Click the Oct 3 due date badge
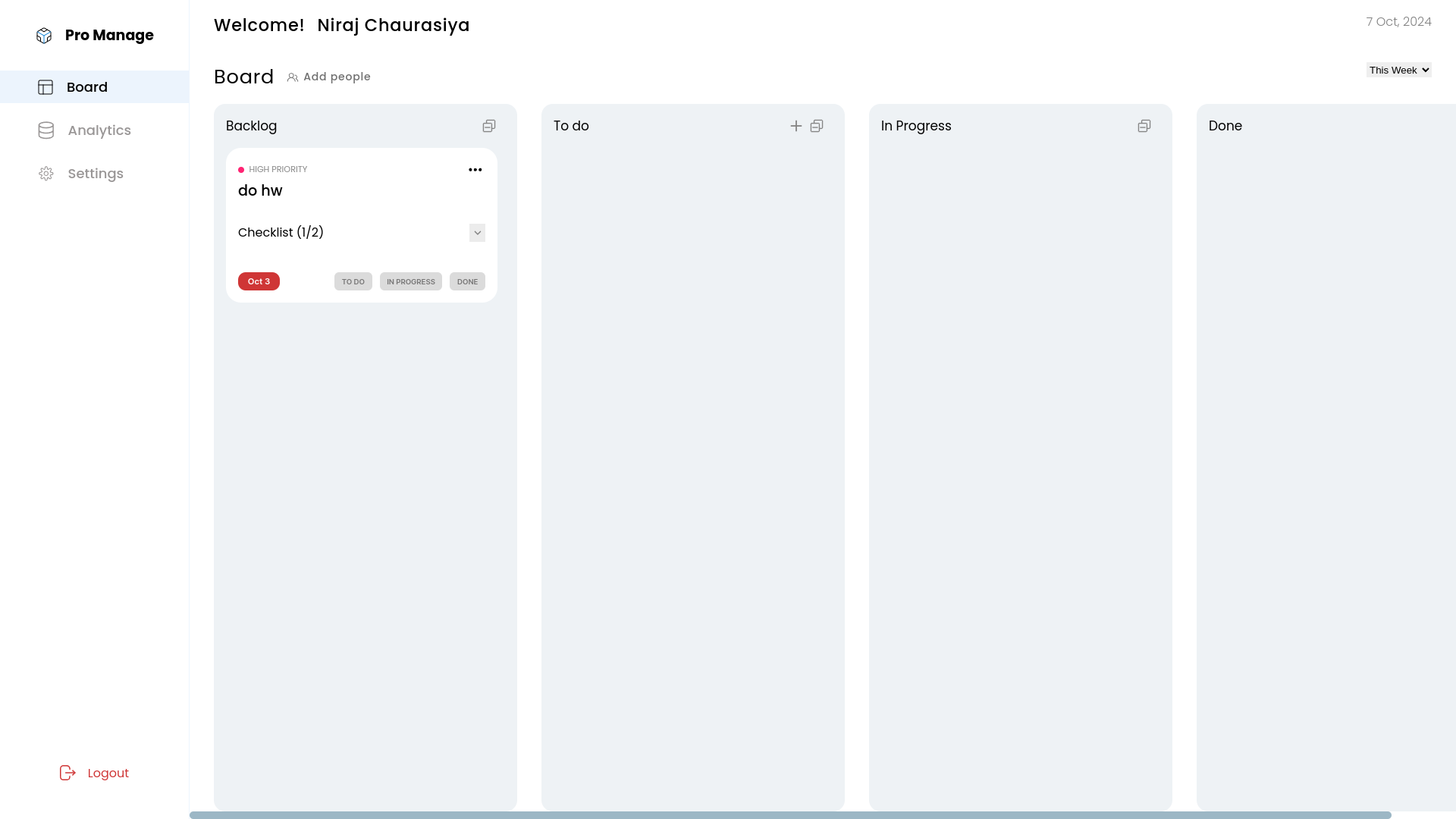Screen dimensions: 1456x819 click(259, 281)
